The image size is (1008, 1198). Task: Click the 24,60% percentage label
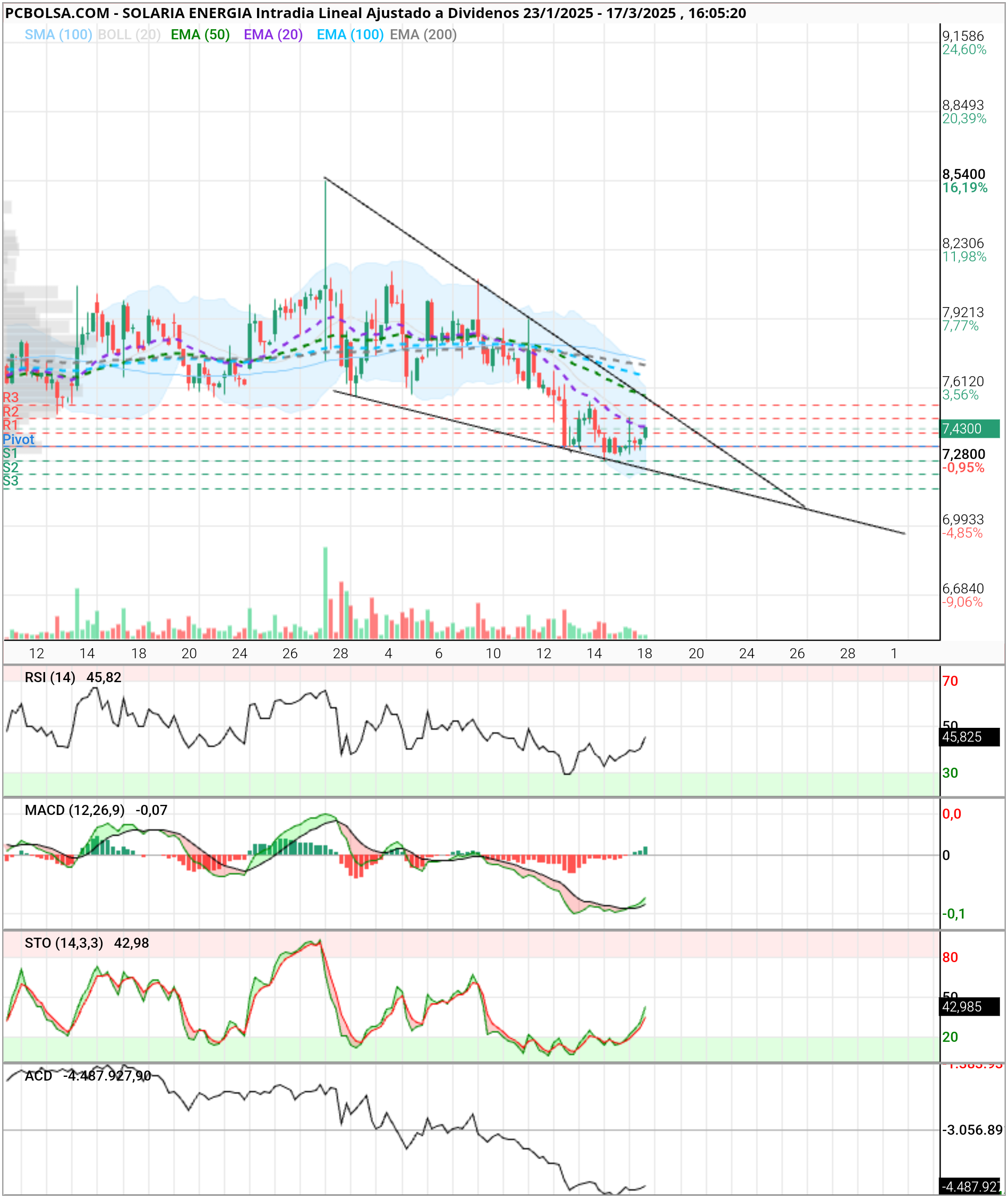click(x=964, y=50)
